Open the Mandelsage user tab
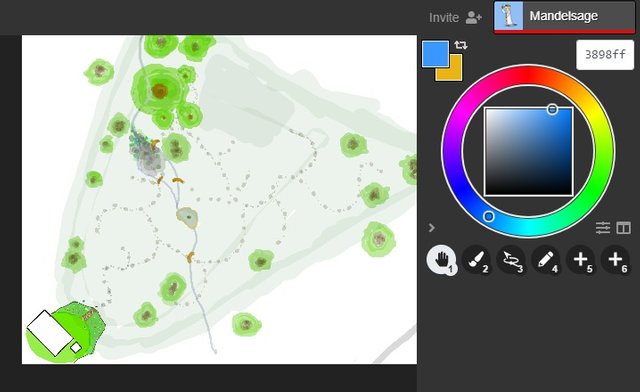Viewport: 640px width, 392px height. (564, 16)
